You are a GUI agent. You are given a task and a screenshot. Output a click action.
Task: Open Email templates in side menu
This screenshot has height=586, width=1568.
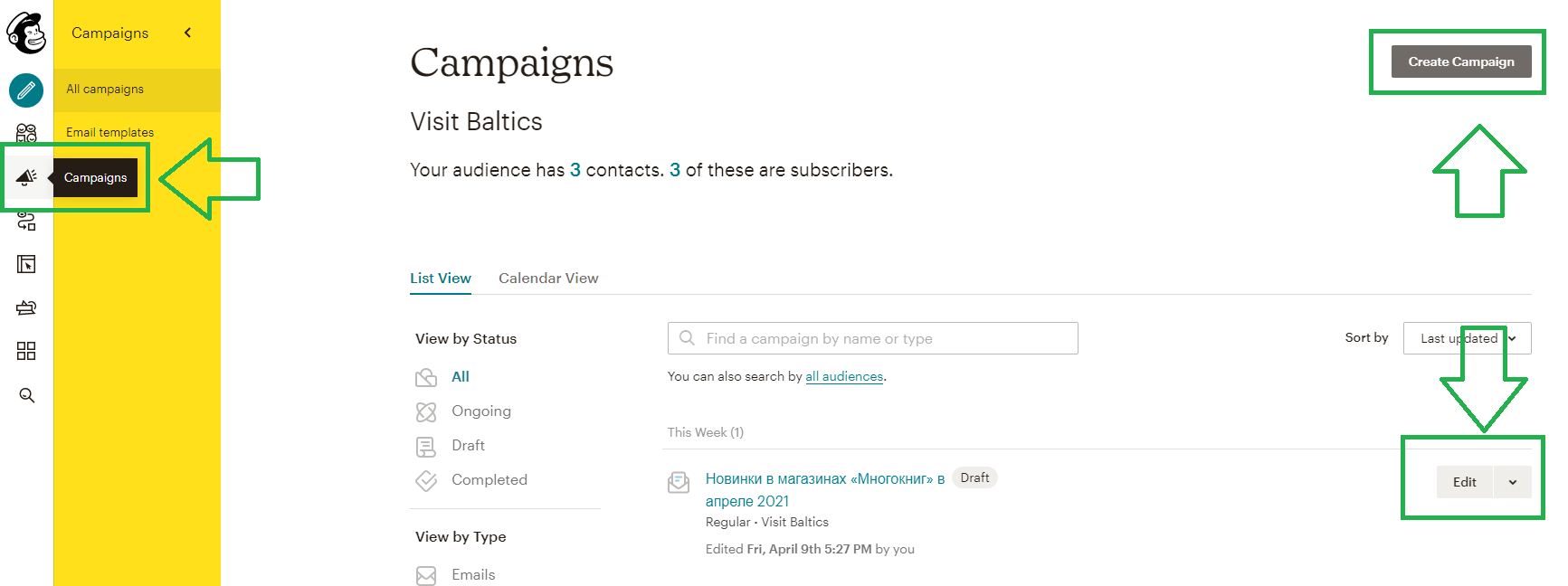[x=109, y=132]
